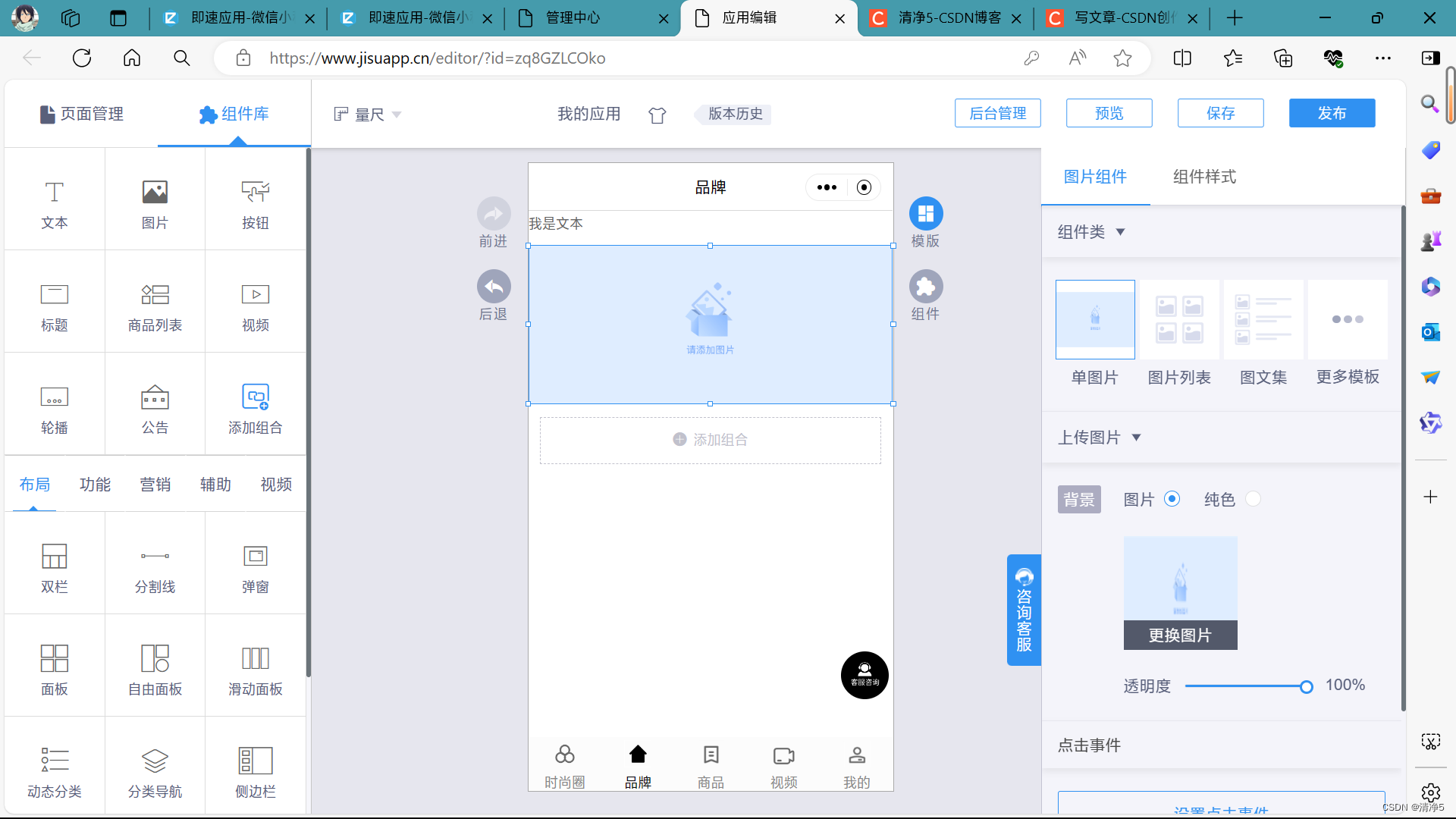The image size is (1456, 819).
Task: Click the 后退 undo arrow icon
Action: click(494, 287)
